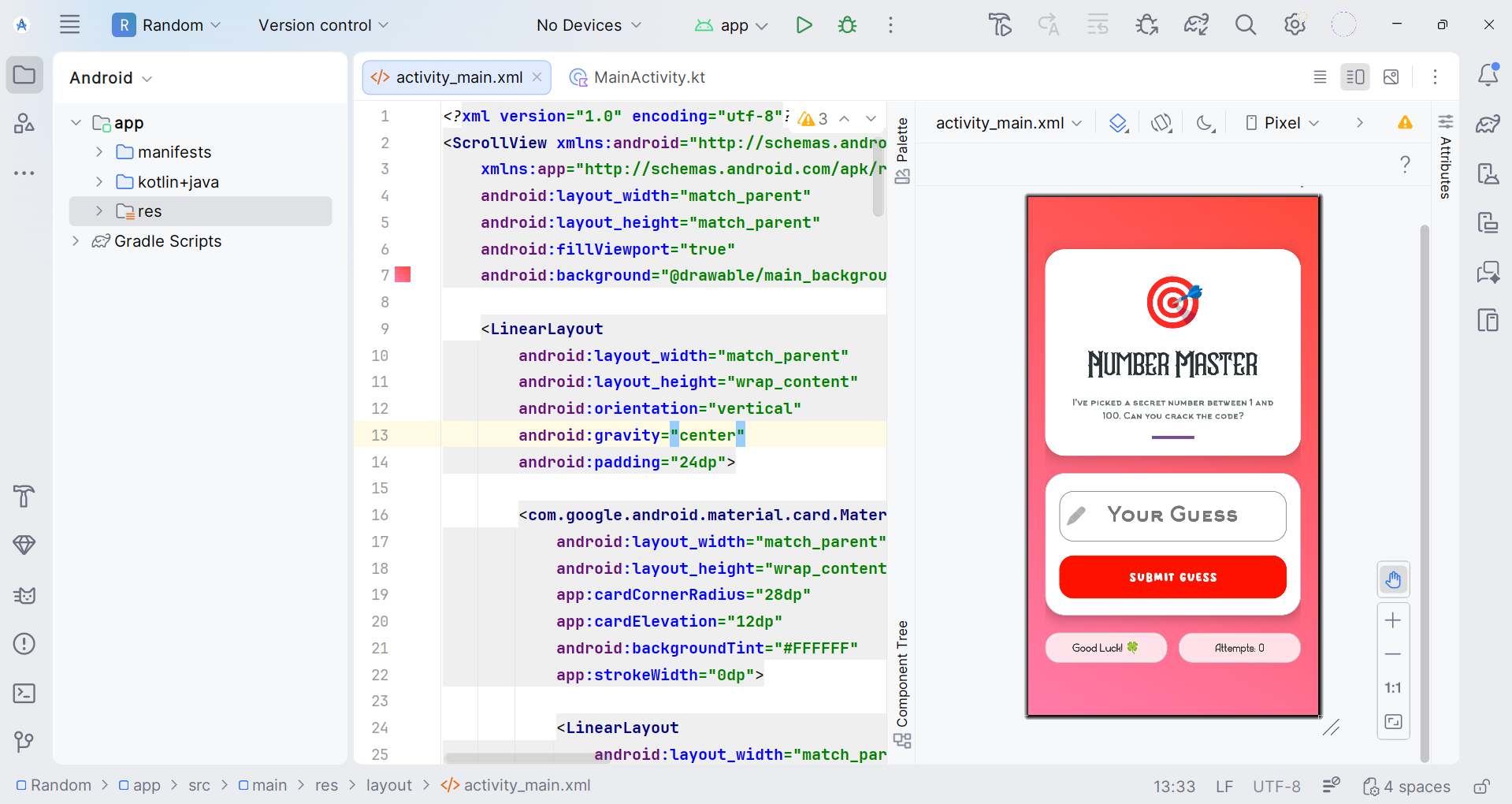Open Terminal tool window icon
This screenshot has width=1512, height=804.
click(x=24, y=694)
